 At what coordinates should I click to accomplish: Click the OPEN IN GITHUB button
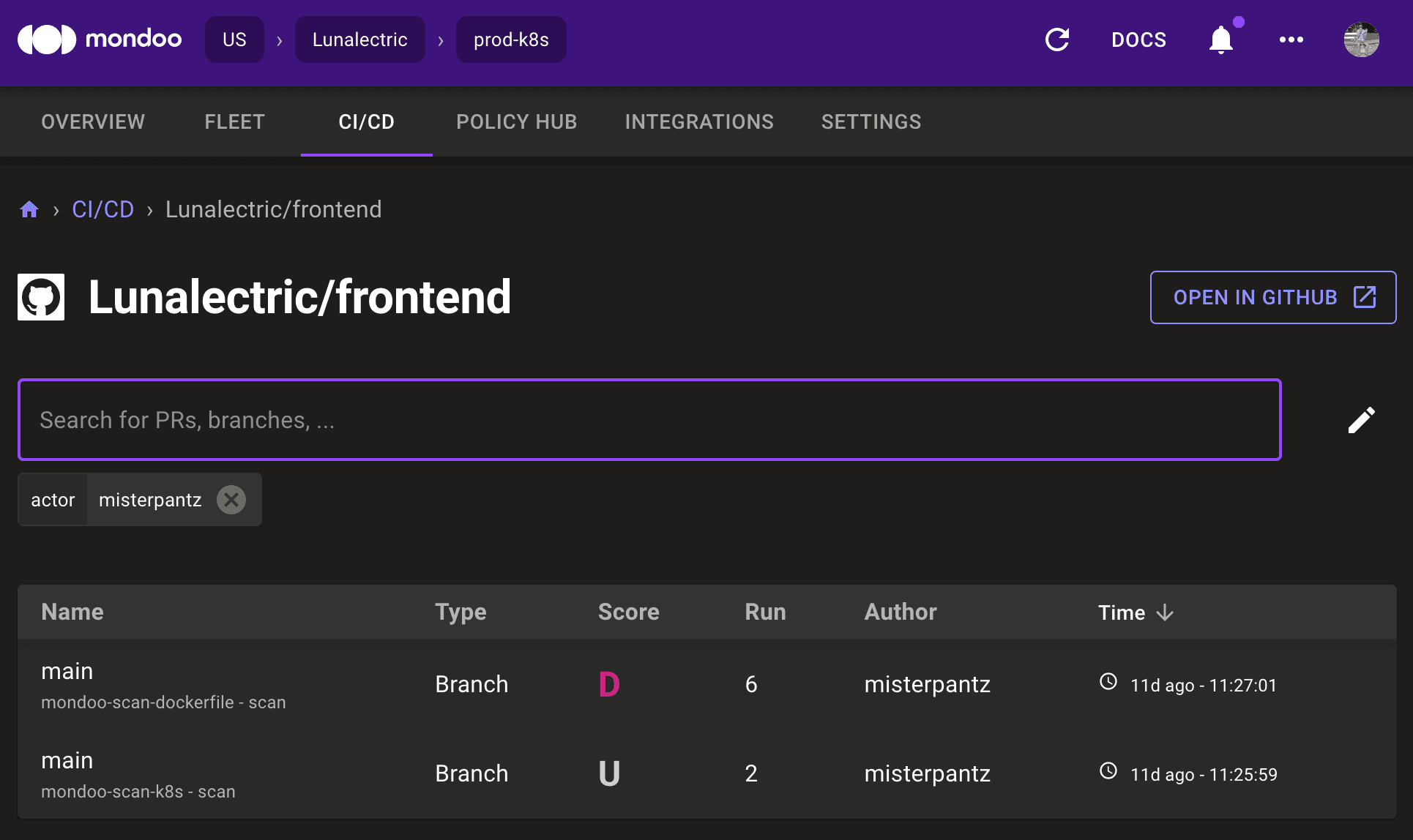coord(1273,297)
